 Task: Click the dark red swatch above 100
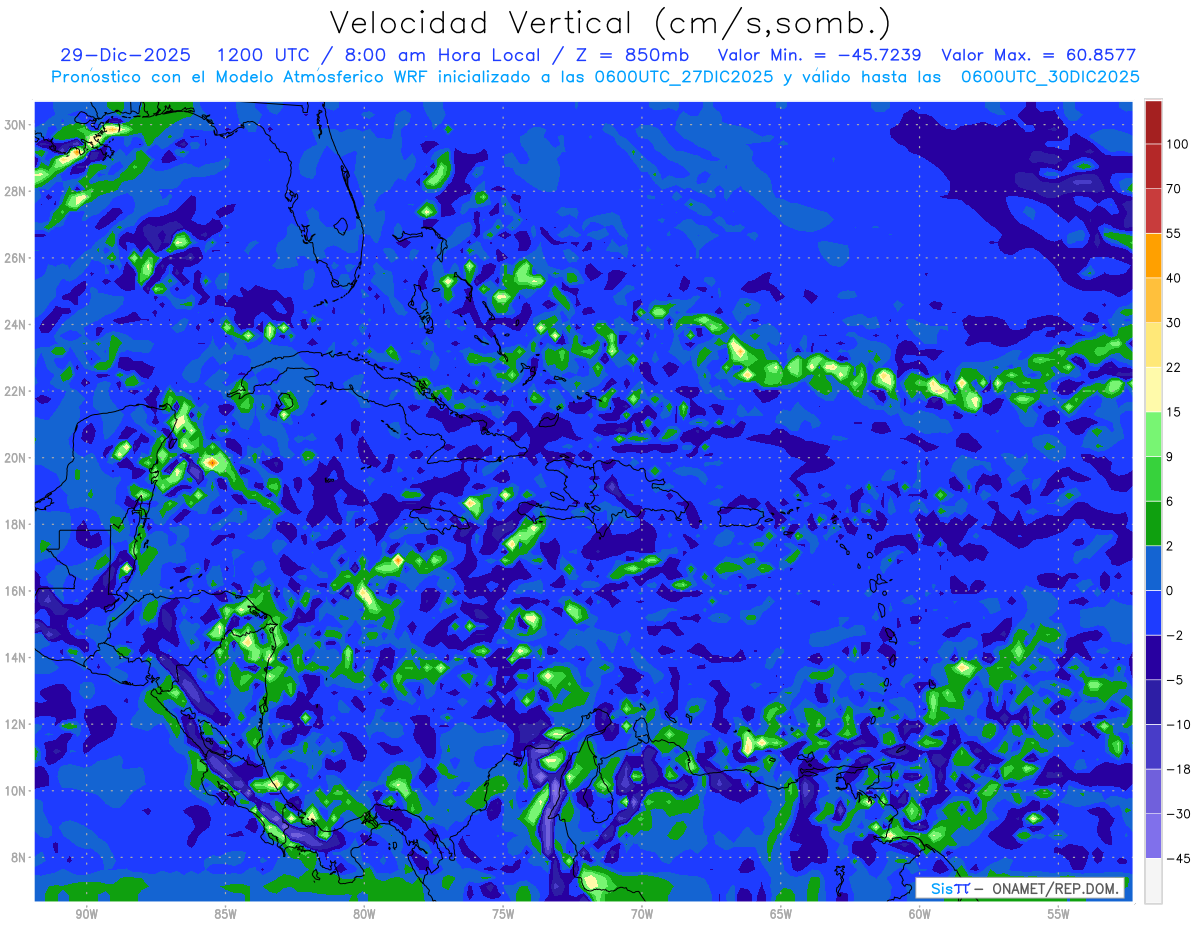coord(1153,122)
